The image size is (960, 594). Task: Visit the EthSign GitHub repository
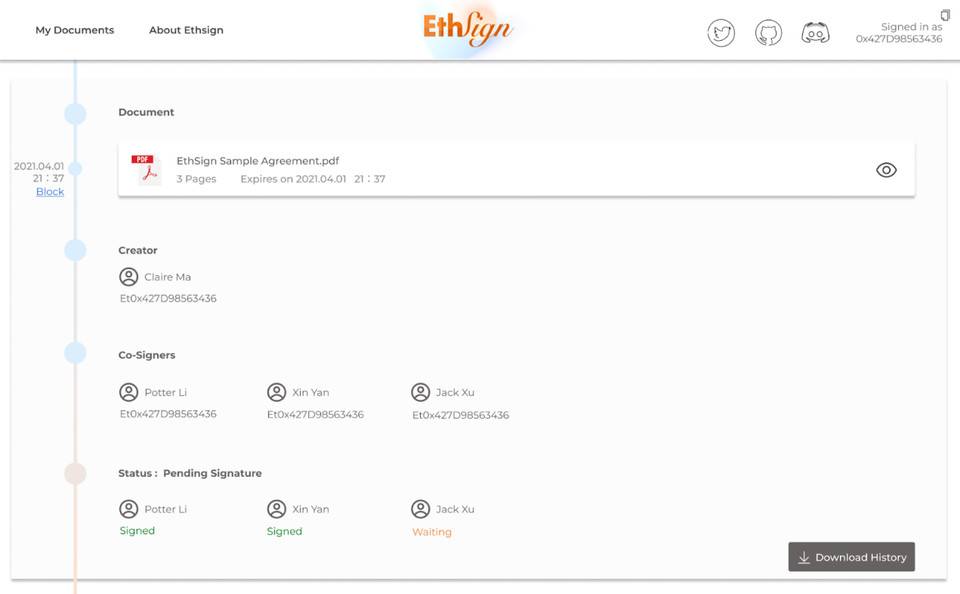768,32
